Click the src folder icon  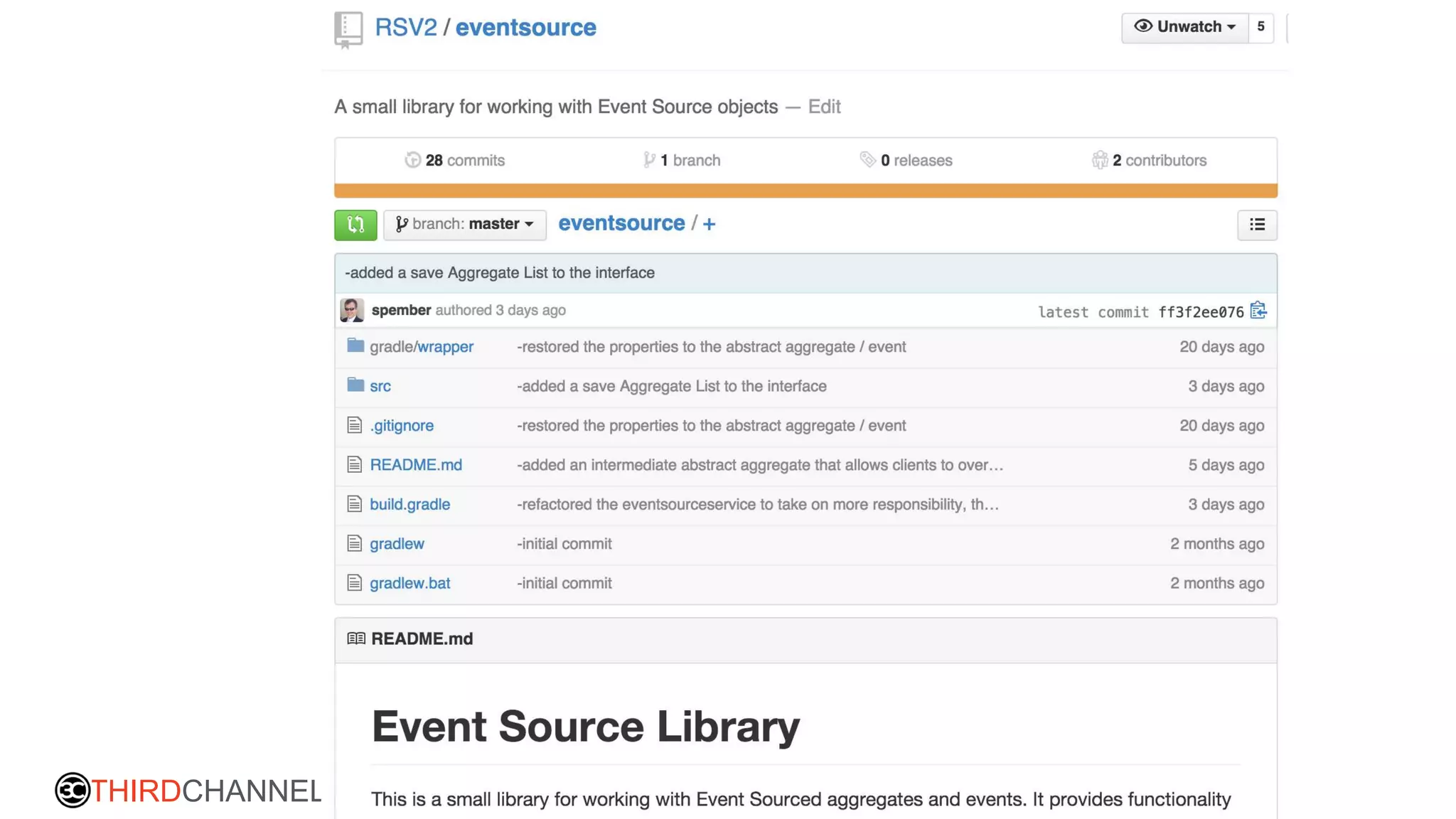(x=355, y=385)
